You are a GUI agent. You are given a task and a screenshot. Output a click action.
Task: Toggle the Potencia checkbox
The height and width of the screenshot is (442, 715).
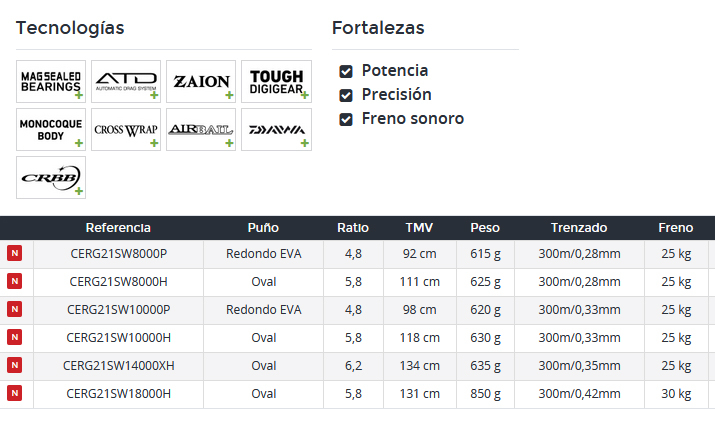(346, 71)
